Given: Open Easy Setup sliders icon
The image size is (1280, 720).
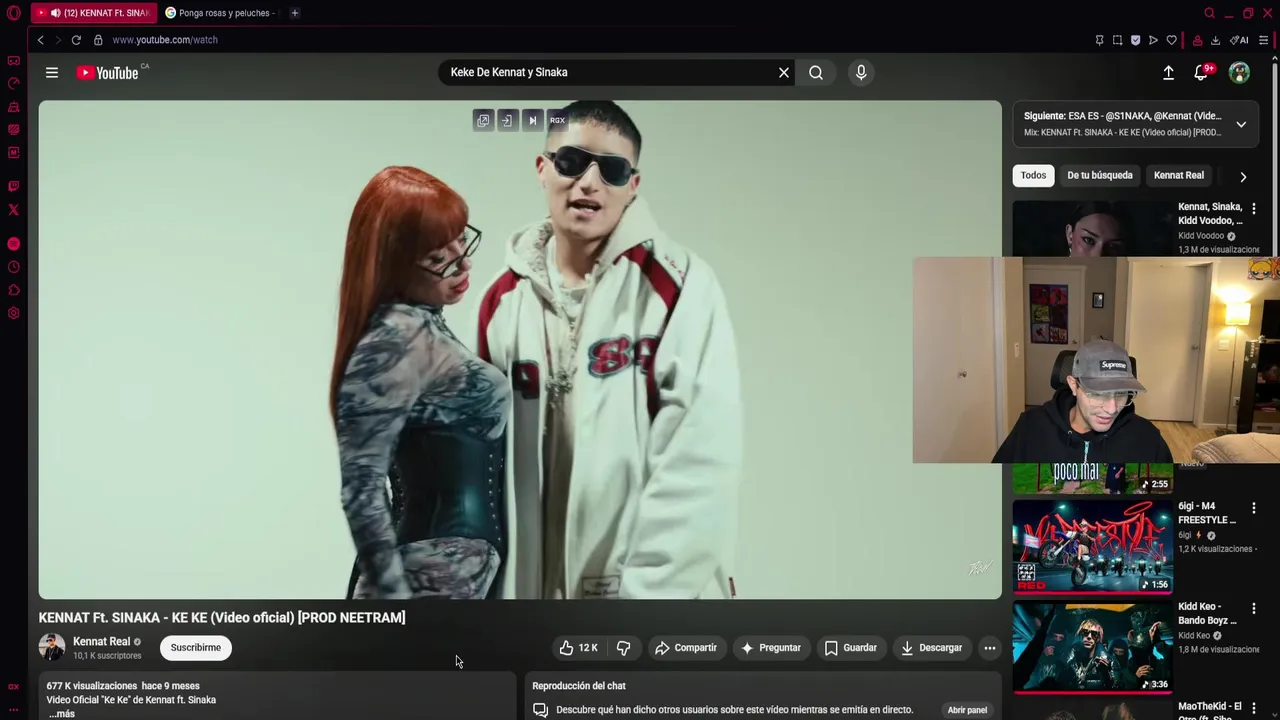Looking at the screenshot, I should [x=1264, y=40].
